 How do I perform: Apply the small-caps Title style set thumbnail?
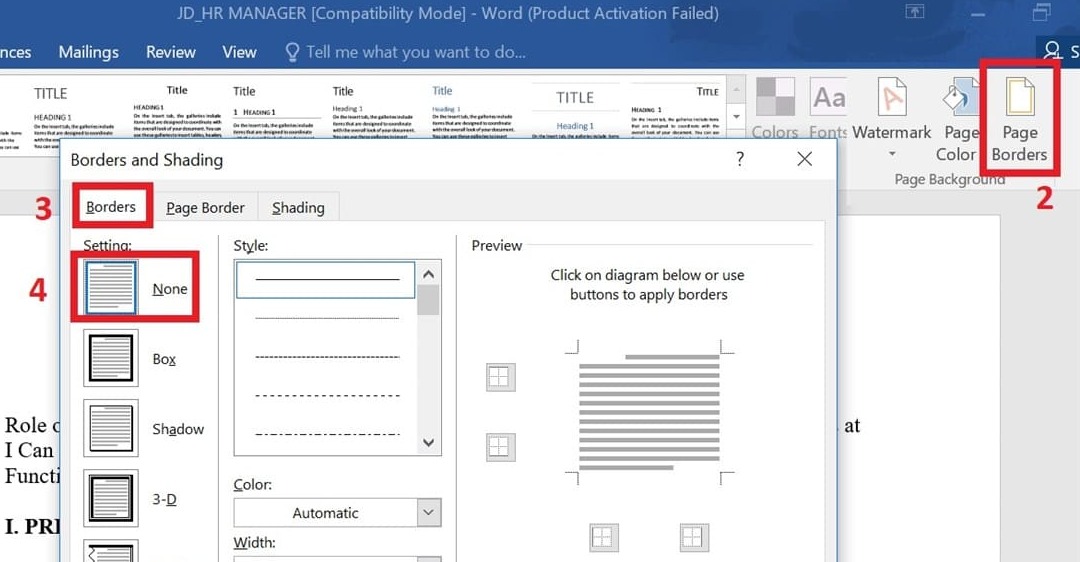click(675, 110)
